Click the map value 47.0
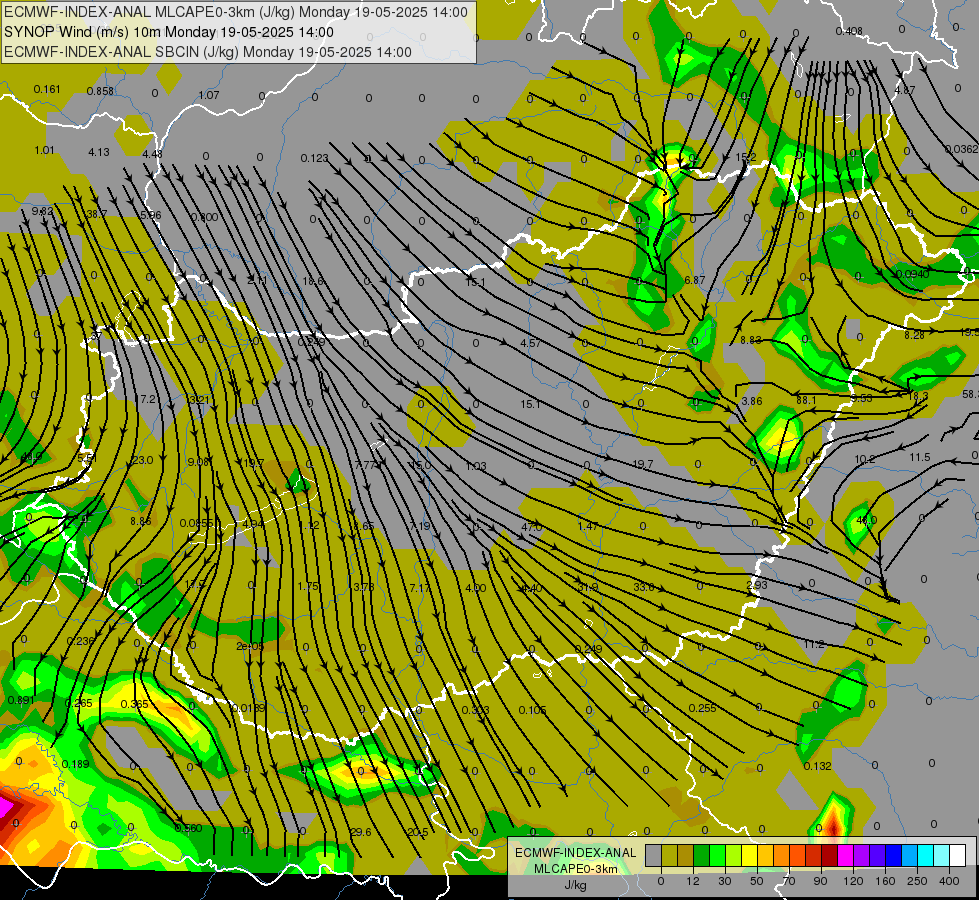 [531, 527]
